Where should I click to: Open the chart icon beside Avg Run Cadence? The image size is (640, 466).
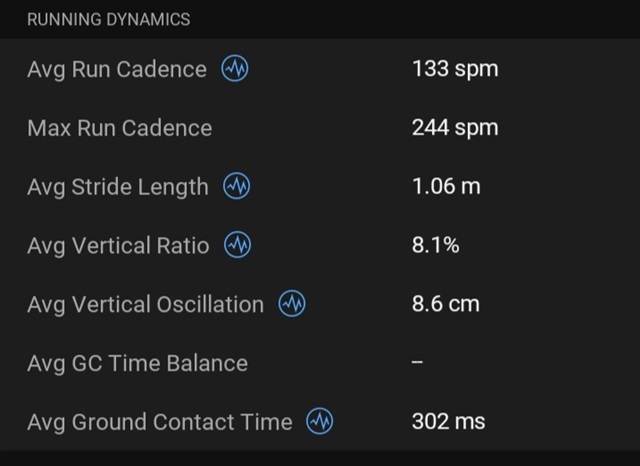235,70
